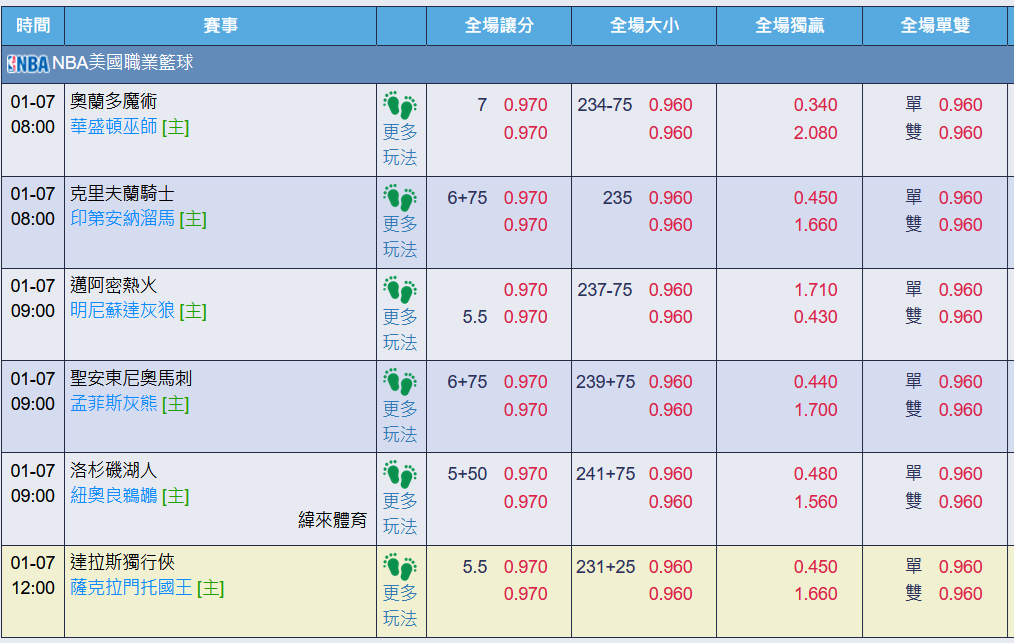The image size is (1014, 643).
Task: Click footprint icon for Miami Heat game
Action: [x=400, y=290]
